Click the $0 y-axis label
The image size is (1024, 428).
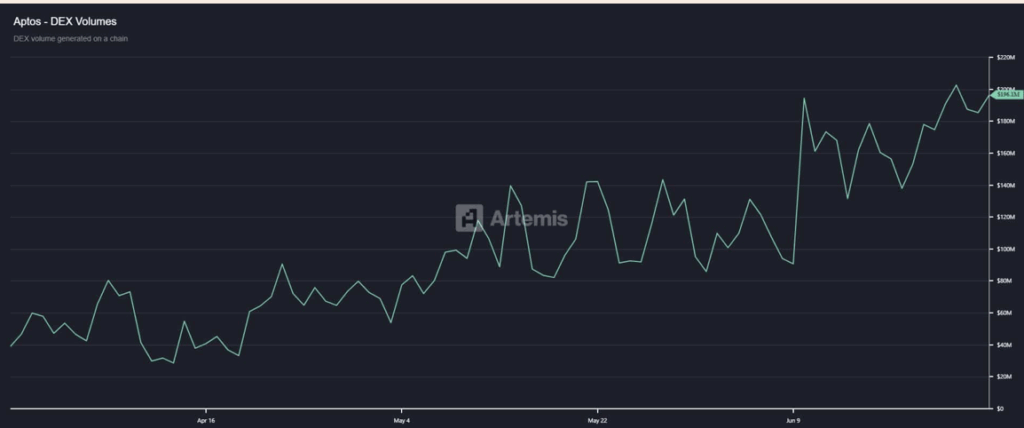coord(1000,409)
